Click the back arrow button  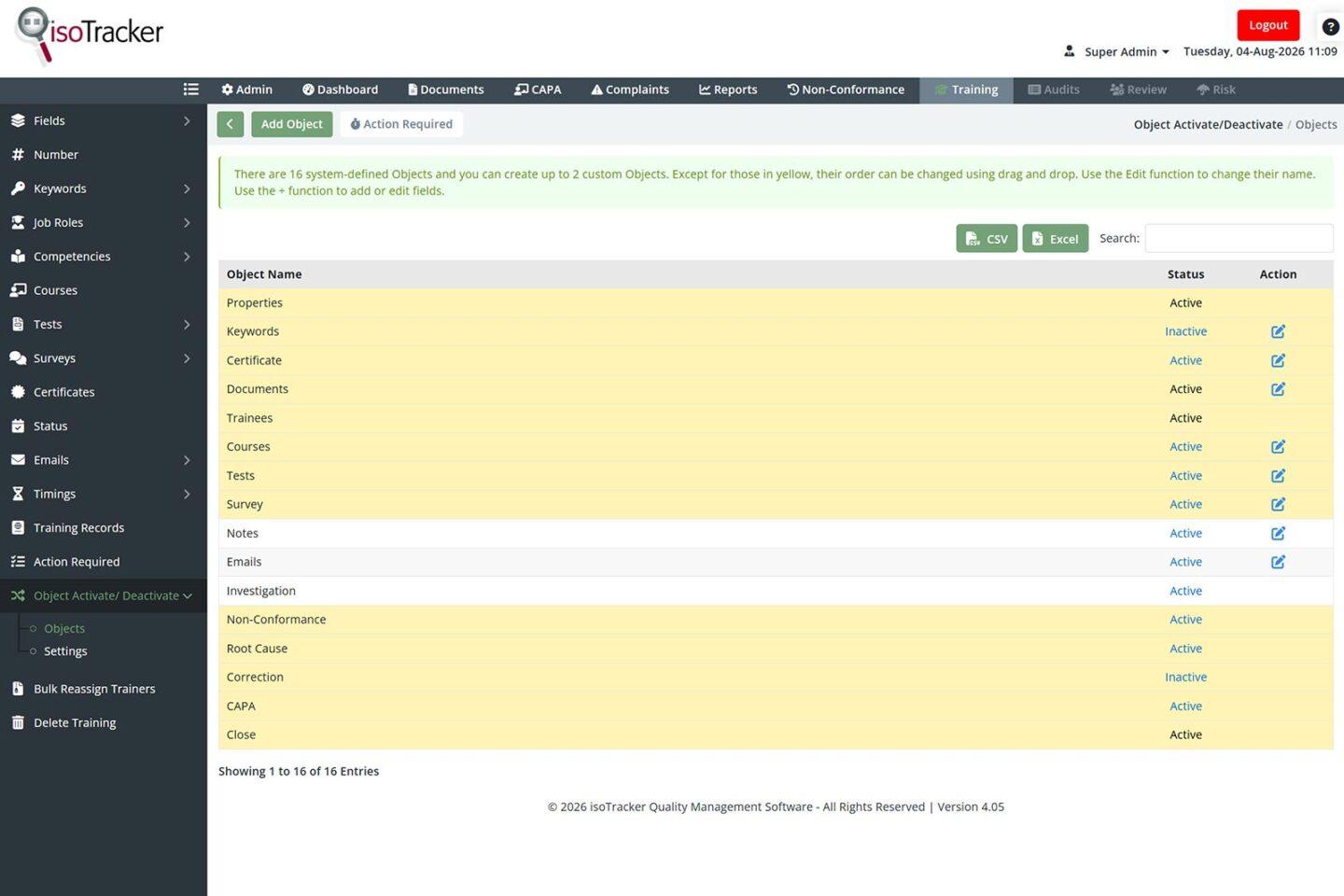coord(230,124)
